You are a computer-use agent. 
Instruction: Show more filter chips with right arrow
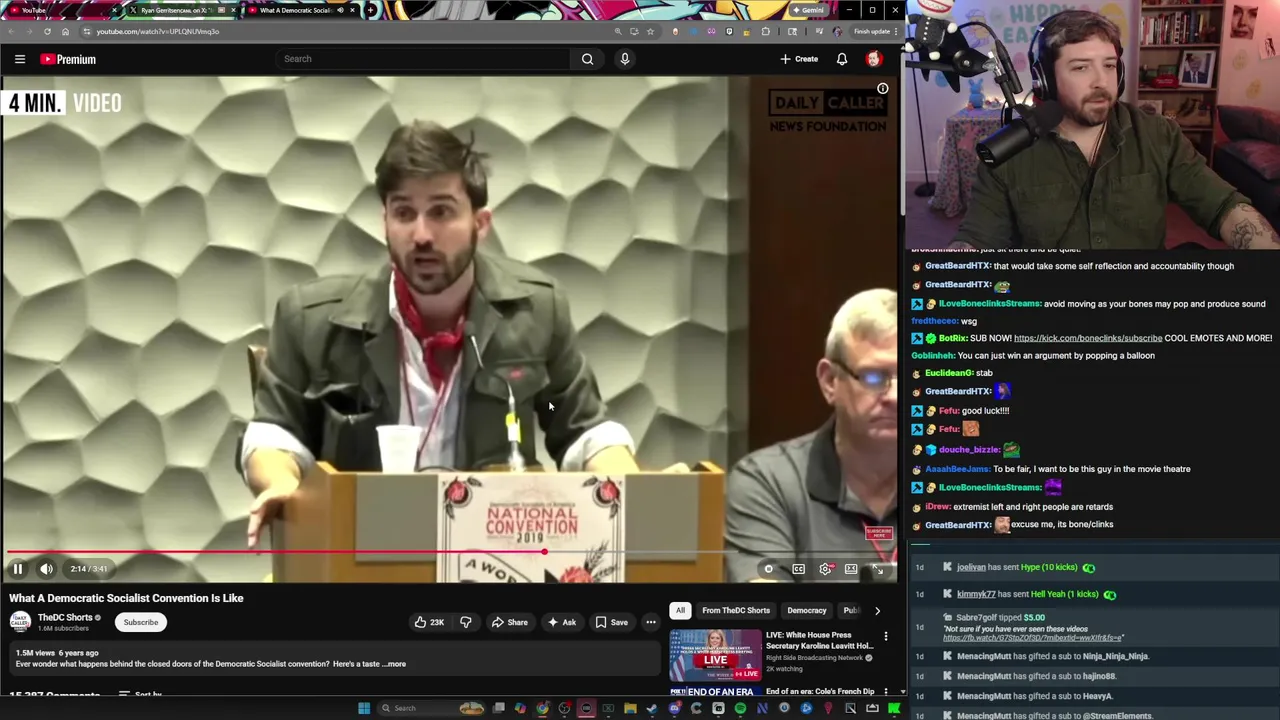877,610
